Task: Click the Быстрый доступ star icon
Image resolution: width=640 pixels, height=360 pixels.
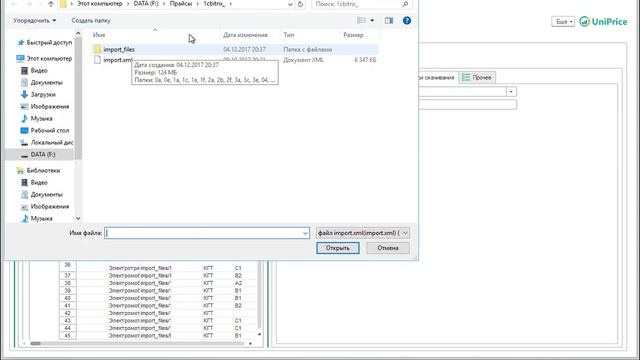Action: coord(20,42)
